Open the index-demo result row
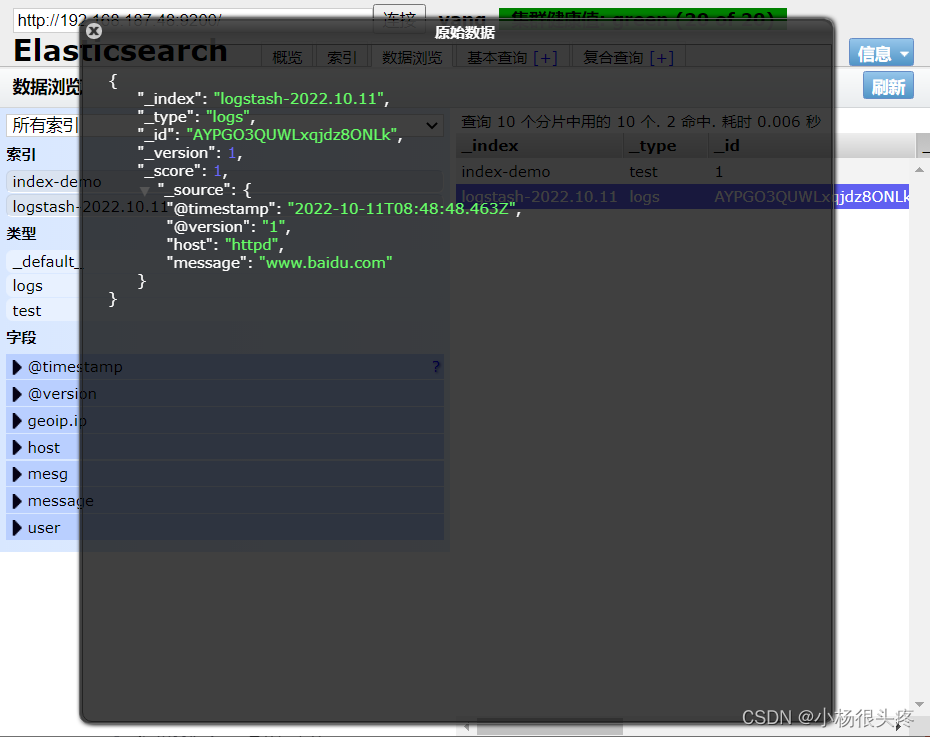This screenshot has height=737, width=930. coord(682,172)
